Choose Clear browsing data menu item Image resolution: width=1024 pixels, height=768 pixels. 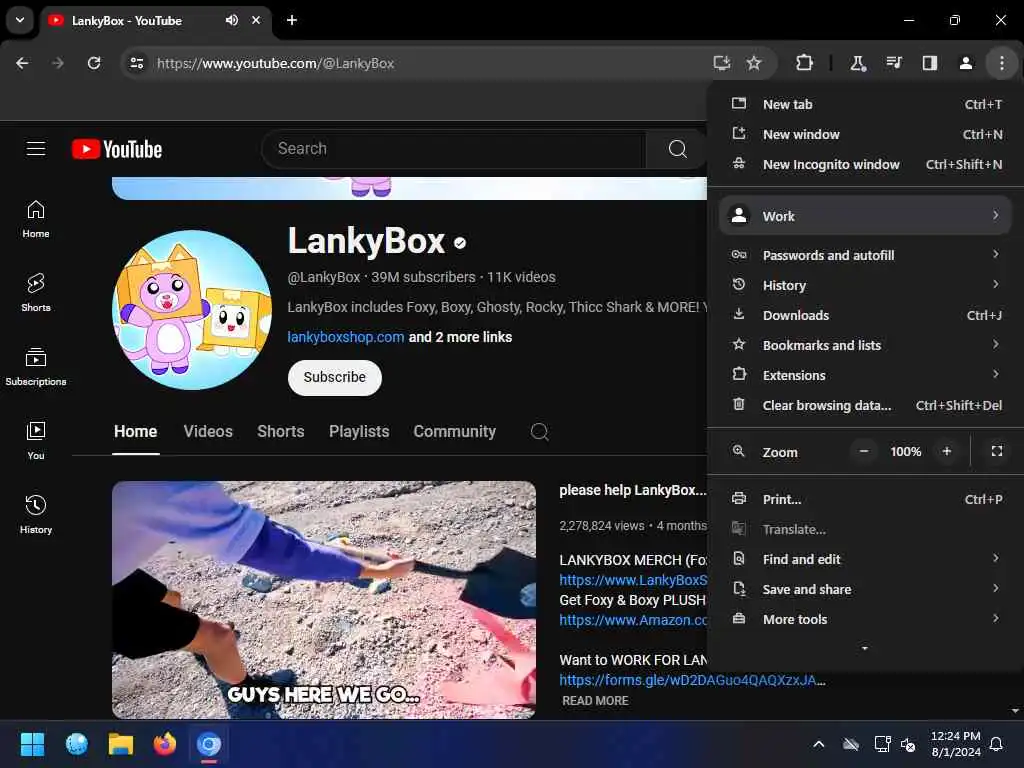pyautogui.click(x=865, y=406)
